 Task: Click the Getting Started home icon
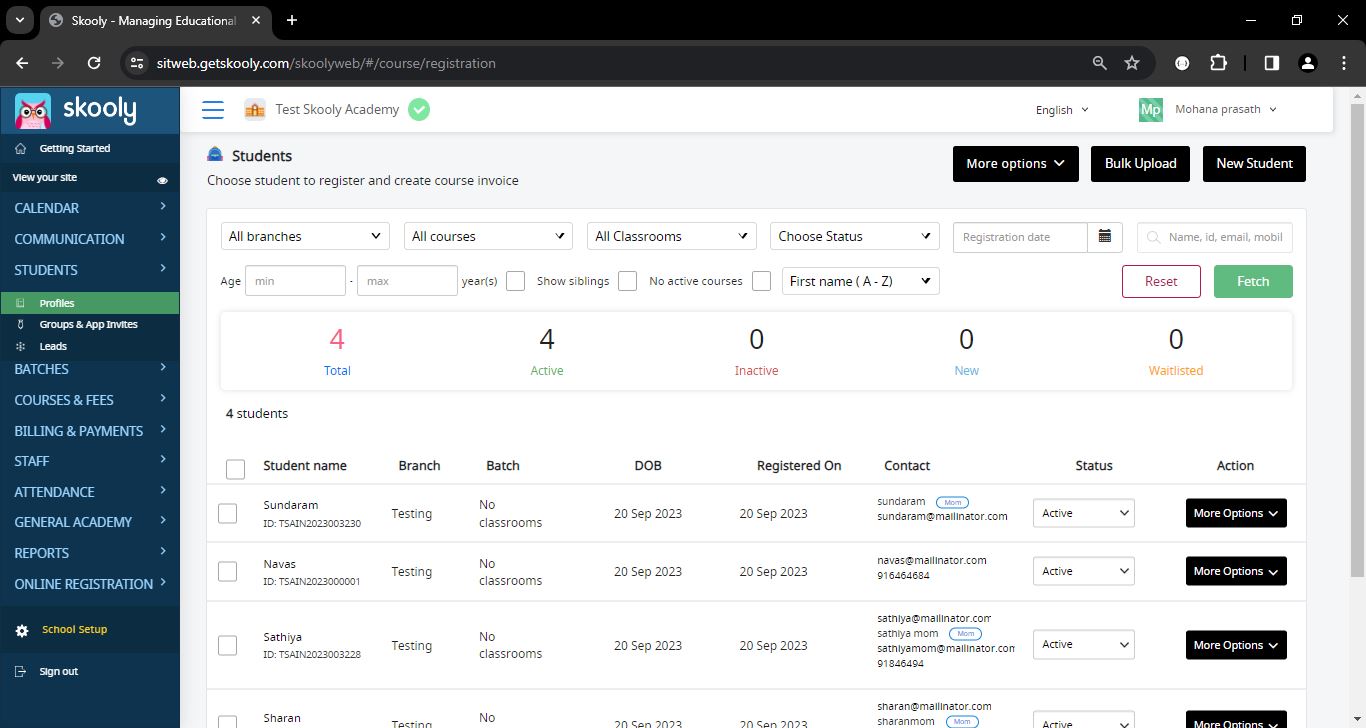coord(21,149)
